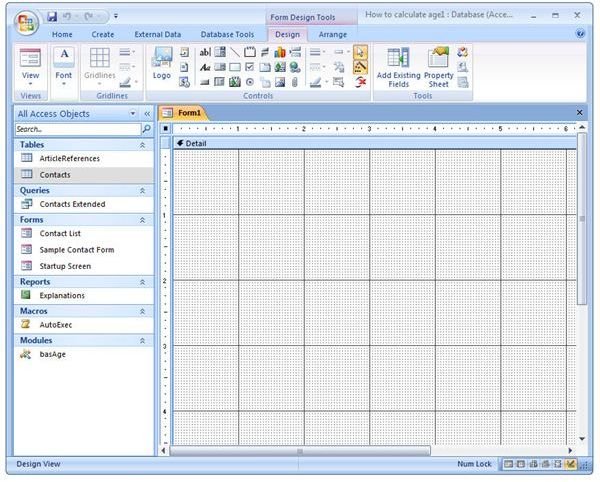Open Add Existing Fields pane
Image resolution: width=600 pixels, height=482 pixels.
point(398,66)
